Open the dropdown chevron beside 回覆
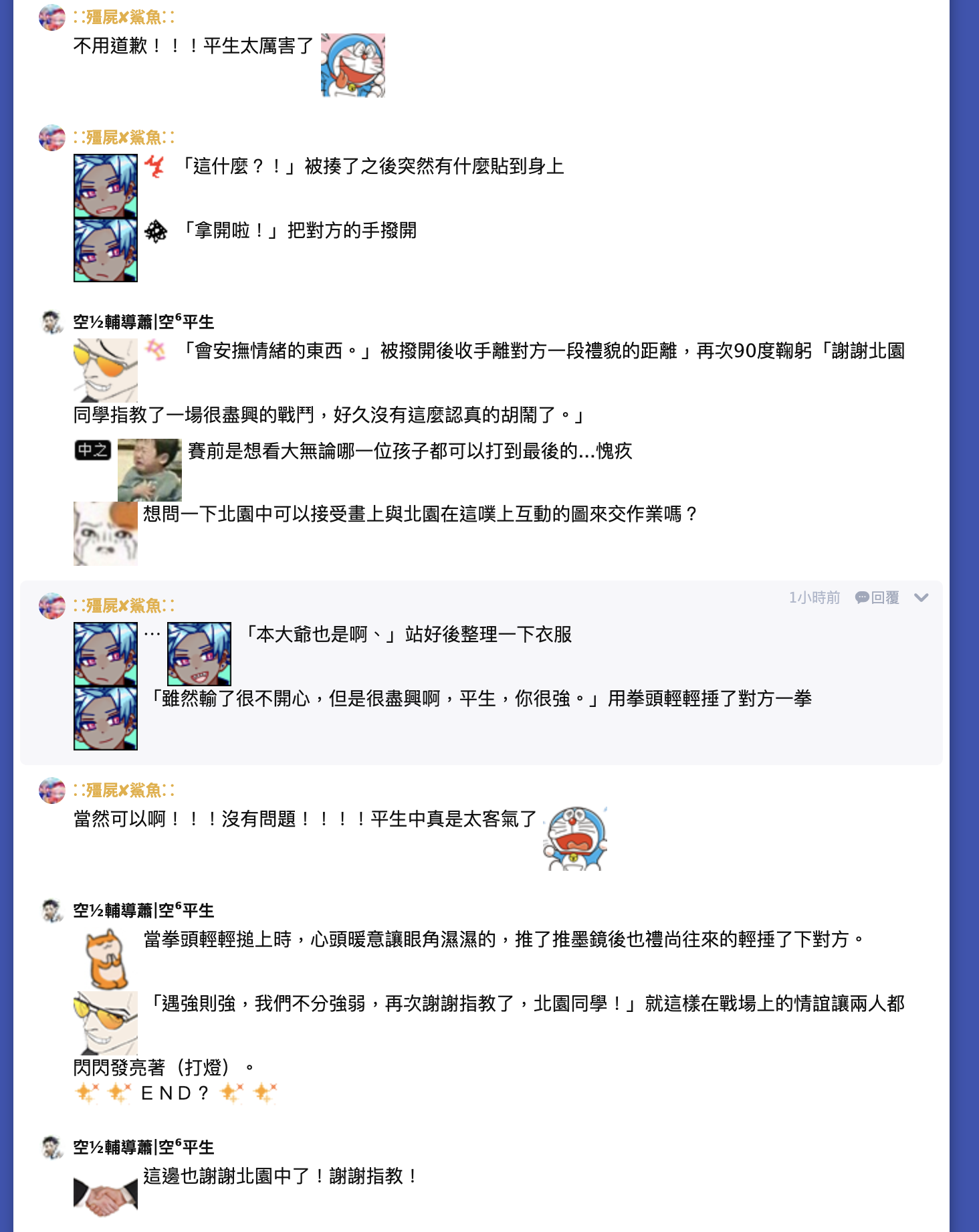This screenshot has height=1232, width=979. tap(921, 597)
